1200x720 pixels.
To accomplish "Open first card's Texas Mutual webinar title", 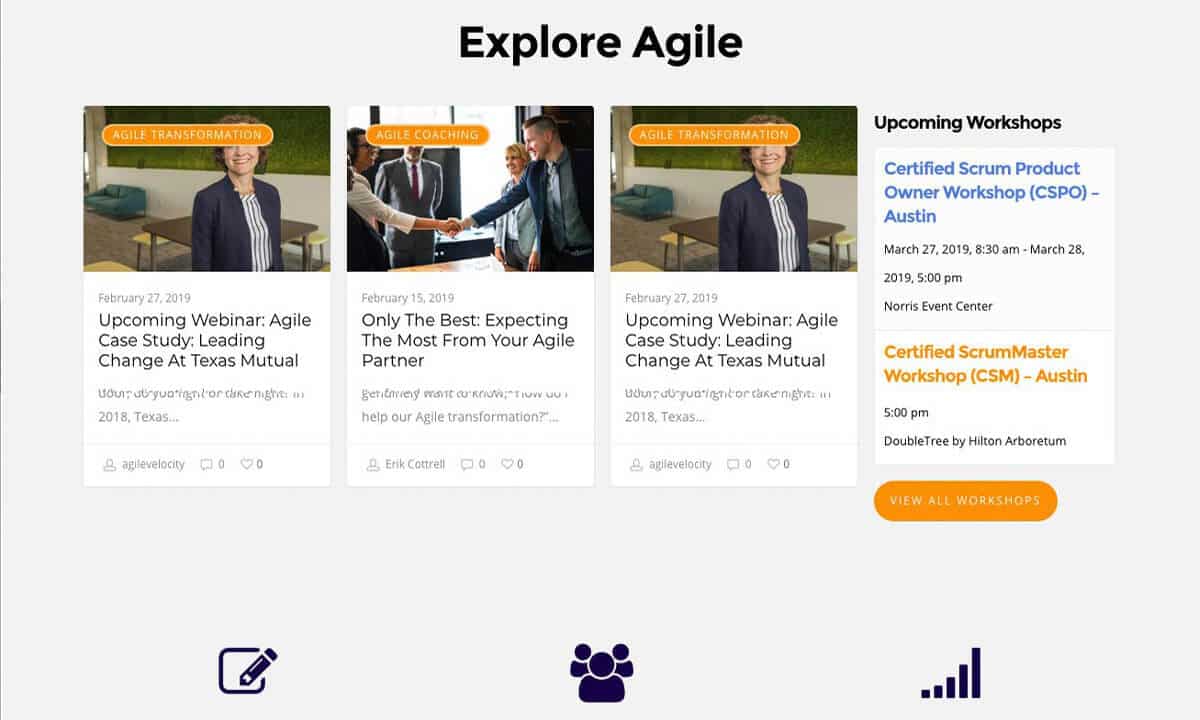I will point(204,340).
